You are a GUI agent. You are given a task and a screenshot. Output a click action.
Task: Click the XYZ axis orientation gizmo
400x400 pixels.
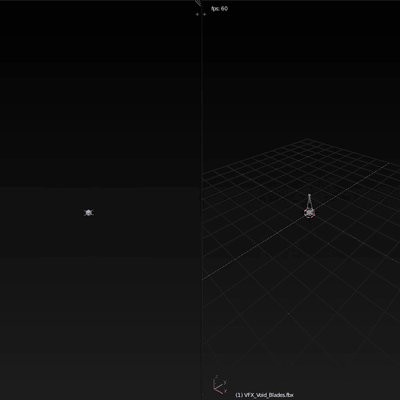click(x=219, y=384)
